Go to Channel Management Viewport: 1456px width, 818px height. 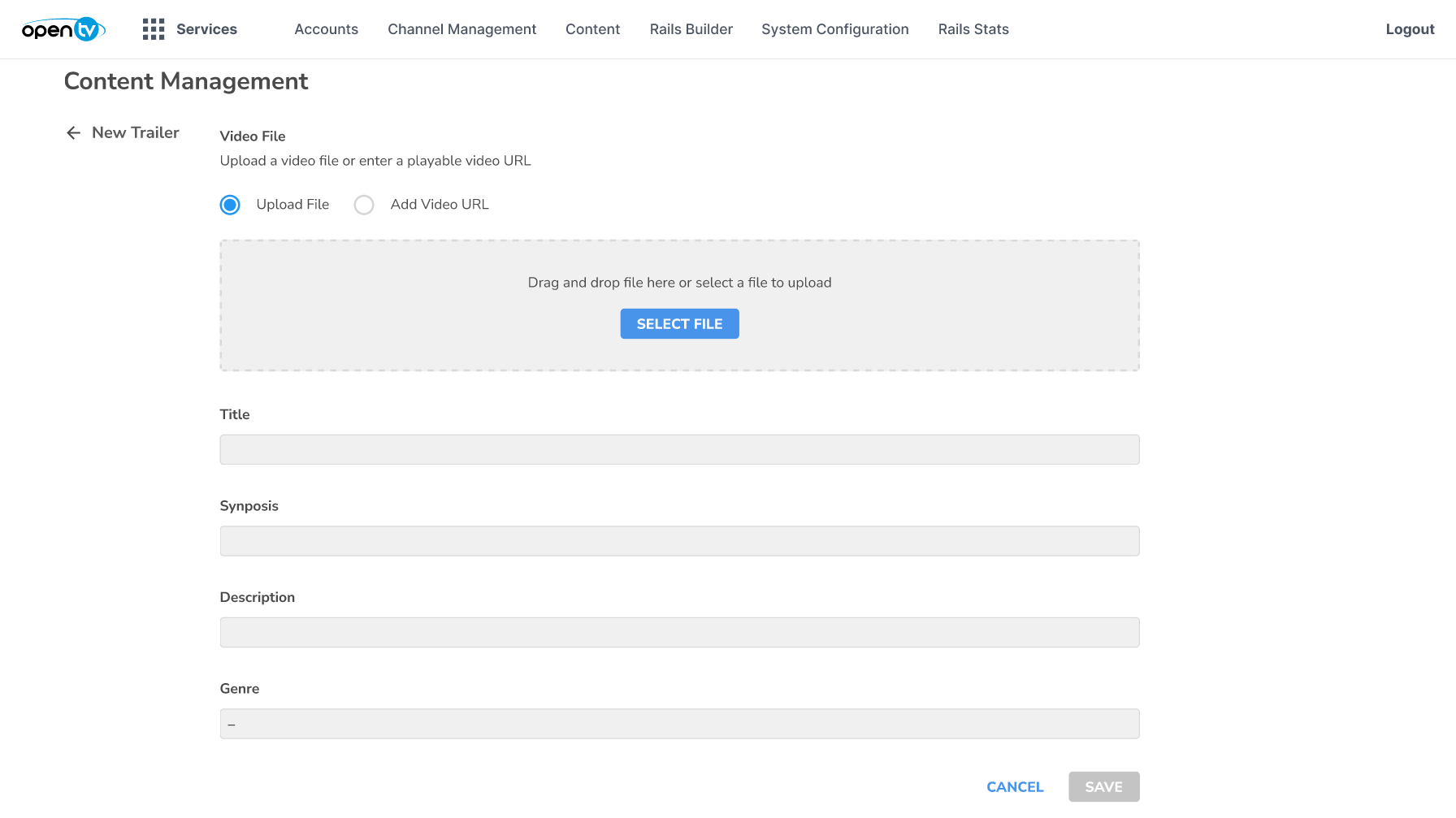(461, 29)
